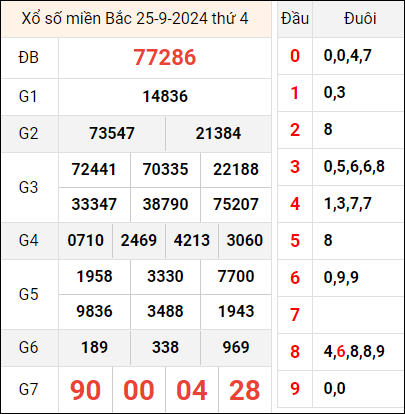Image resolution: width=405 pixels, height=414 pixels.
Task: Click the red G7 number 28
Action: [245, 390]
